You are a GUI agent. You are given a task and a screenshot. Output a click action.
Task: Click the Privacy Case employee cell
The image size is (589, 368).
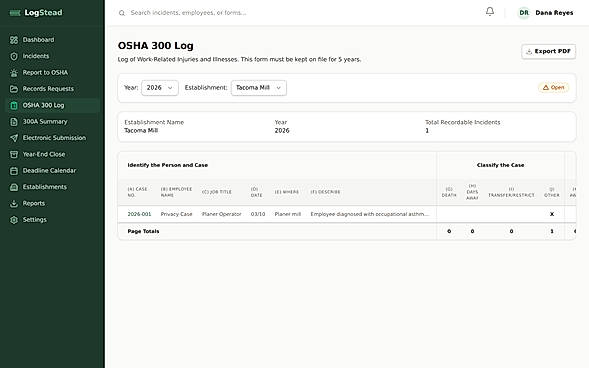point(176,214)
